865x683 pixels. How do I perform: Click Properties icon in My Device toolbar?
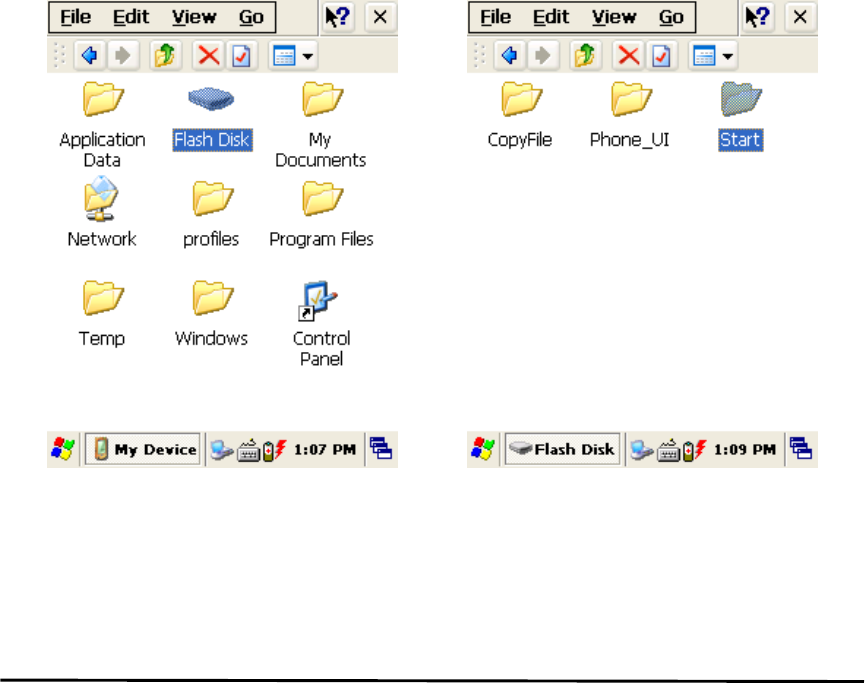click(x=241, y=55)
